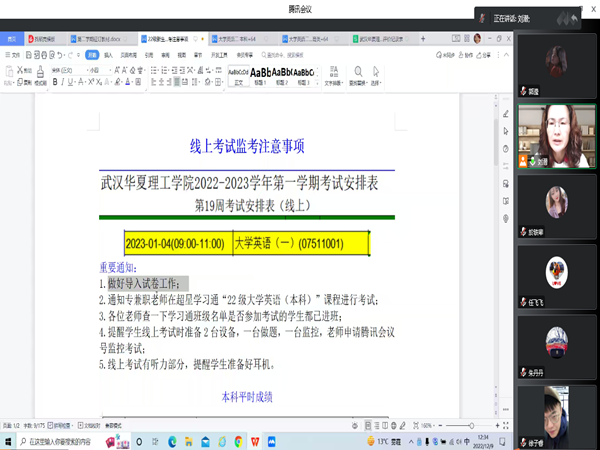Click the Cut scissors icon

(20, 70)
